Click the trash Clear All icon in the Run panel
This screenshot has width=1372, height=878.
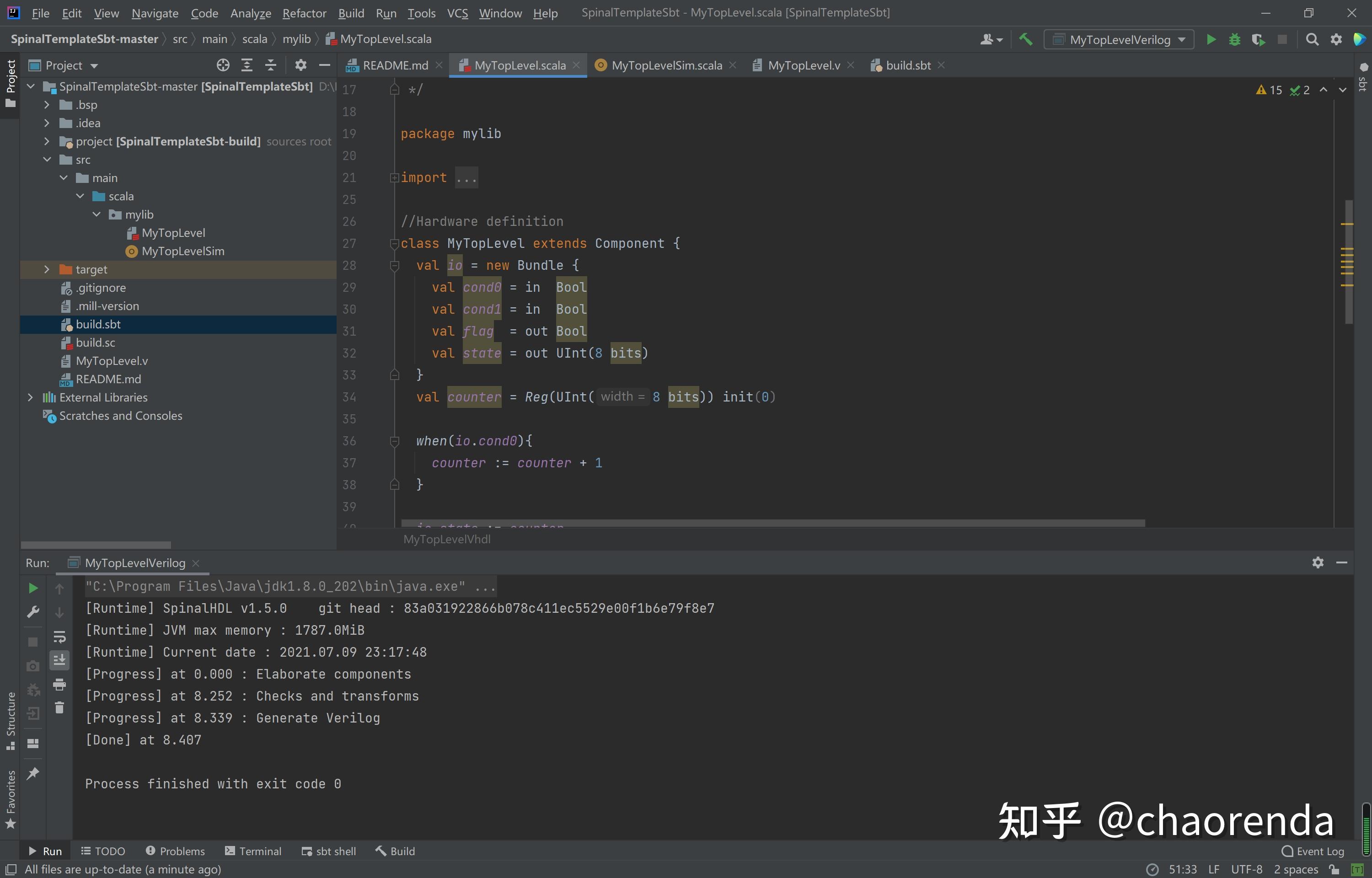coord(59,708)
